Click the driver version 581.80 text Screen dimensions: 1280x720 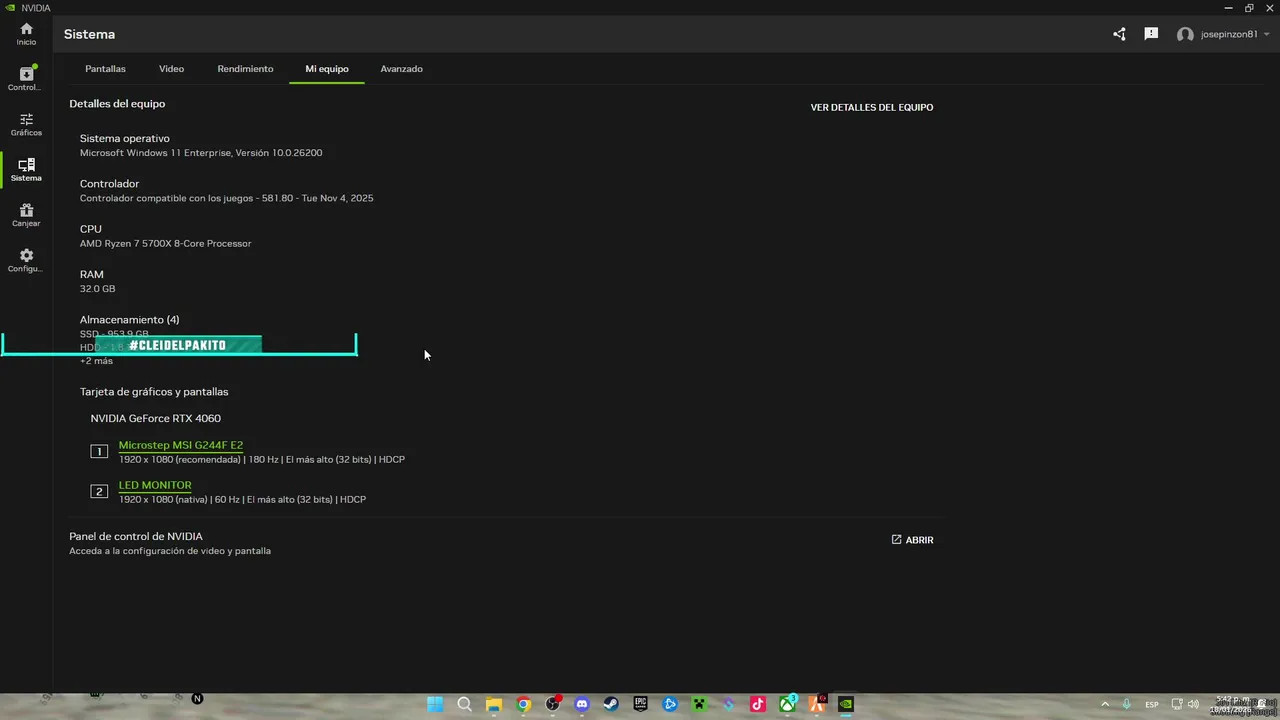click(x=226, y=198)
